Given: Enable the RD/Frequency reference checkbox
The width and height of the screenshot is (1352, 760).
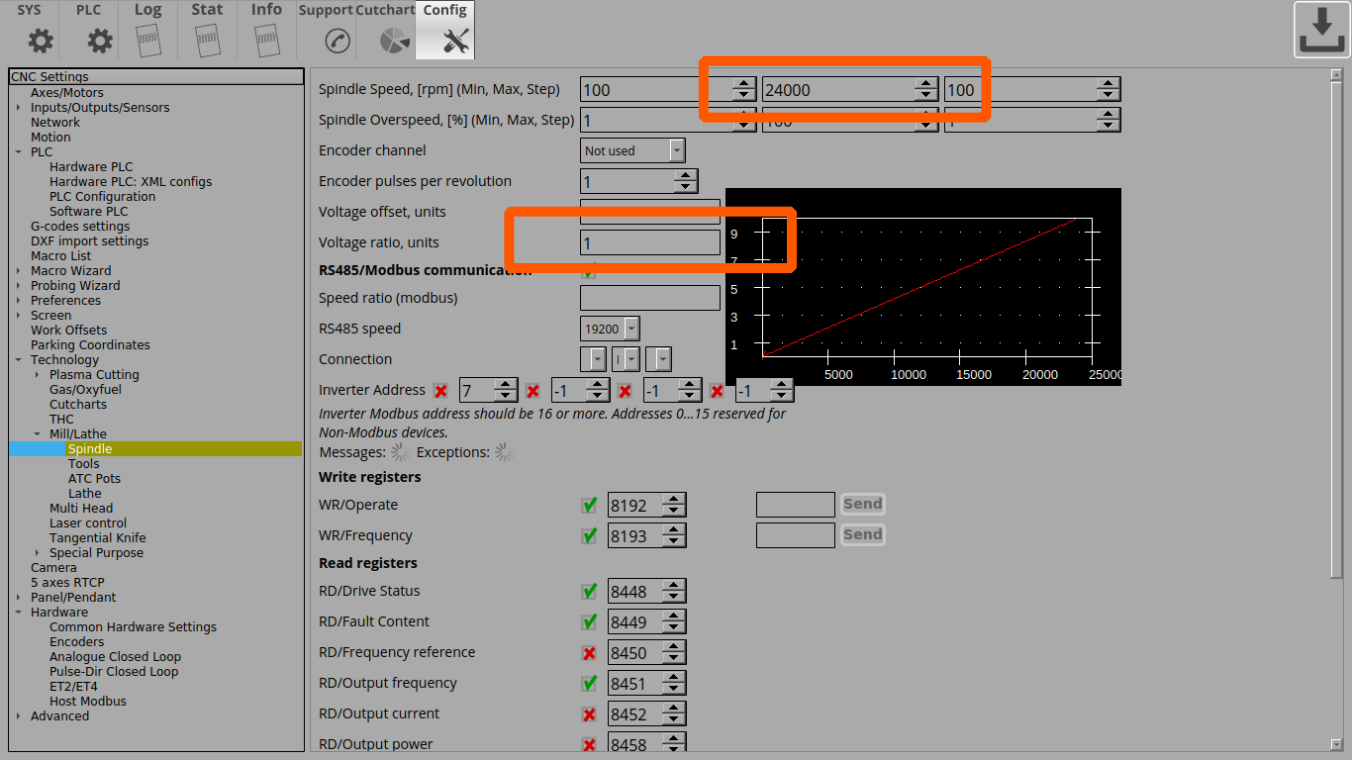Looking at the screenshot, I should click(x=589, y=653).
